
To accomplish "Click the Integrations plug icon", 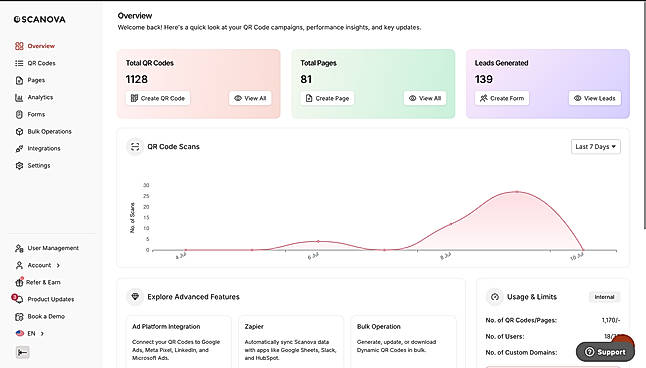I will click(19, 148).
